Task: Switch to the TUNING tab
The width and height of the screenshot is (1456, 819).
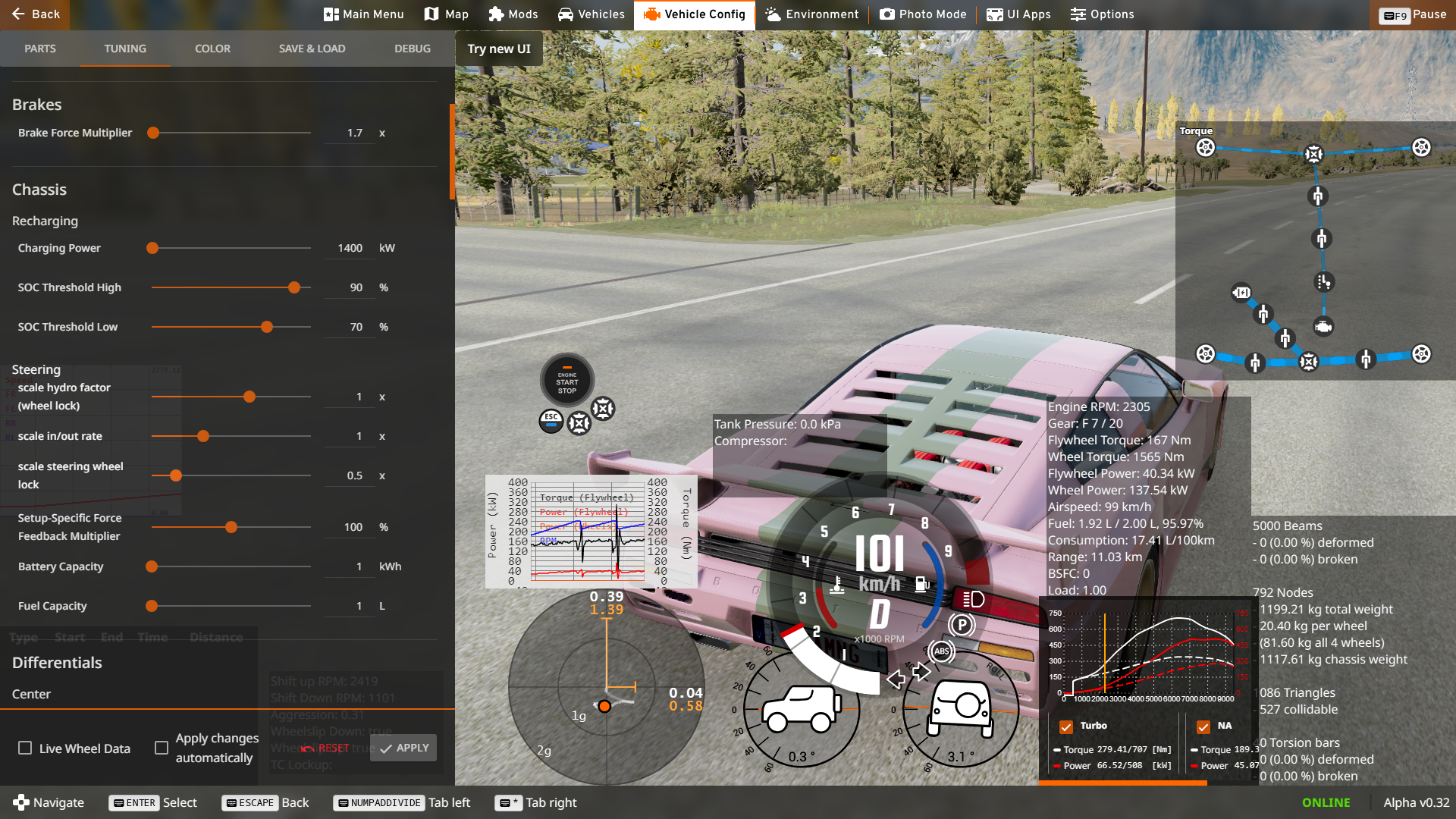Action: (x=125, y=49)
